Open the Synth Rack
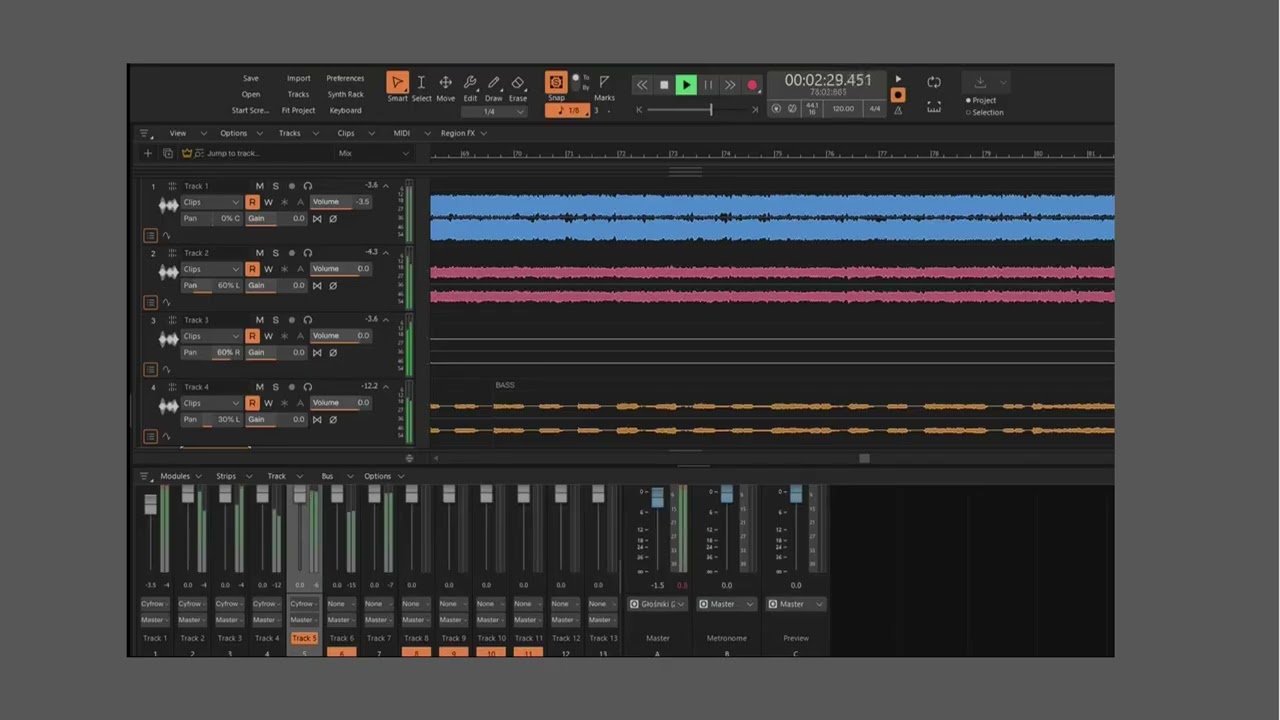1280x720 pixels. 345,94
